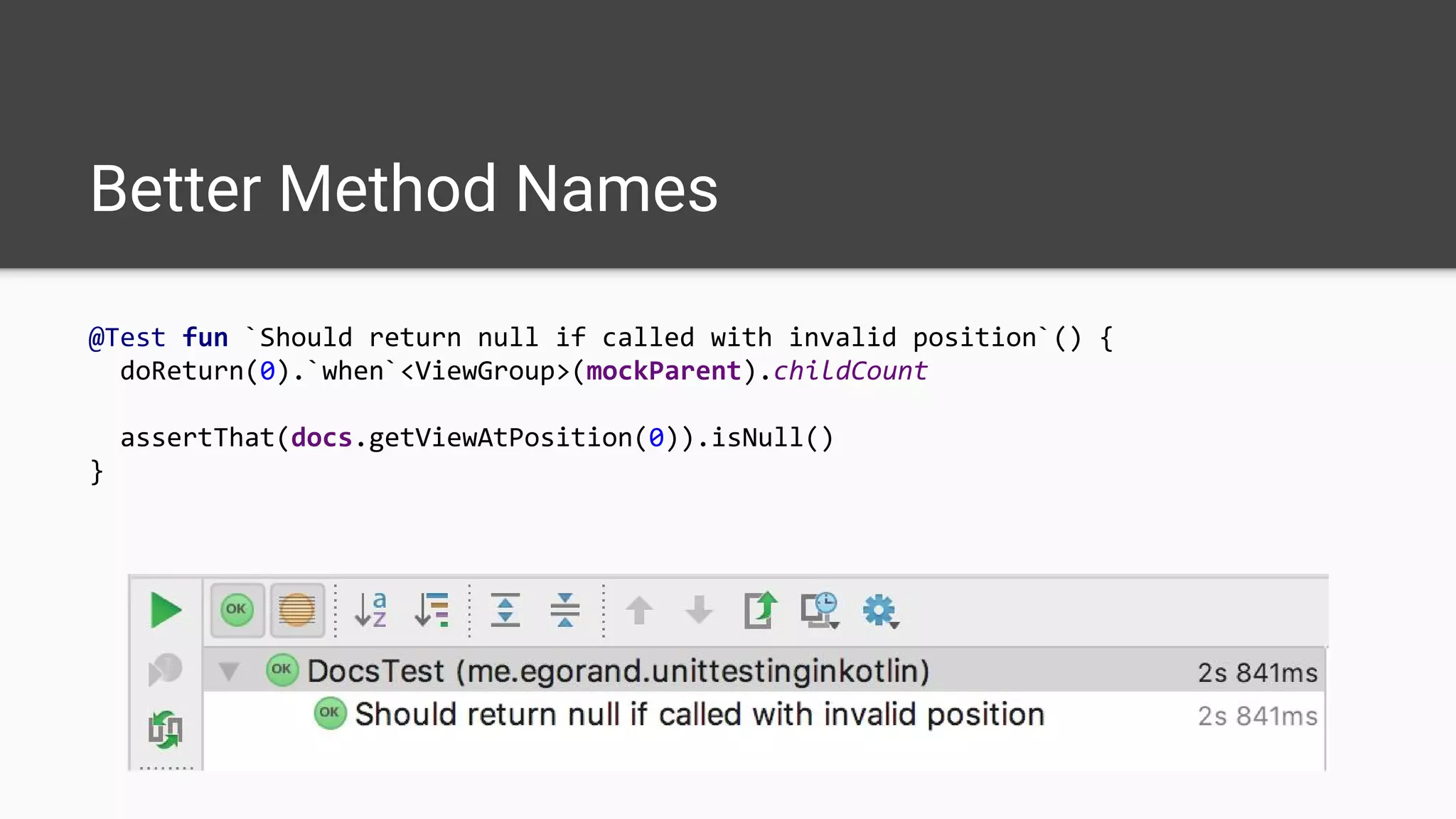Toggle the Show Ignored tests filter

[296, 610]
